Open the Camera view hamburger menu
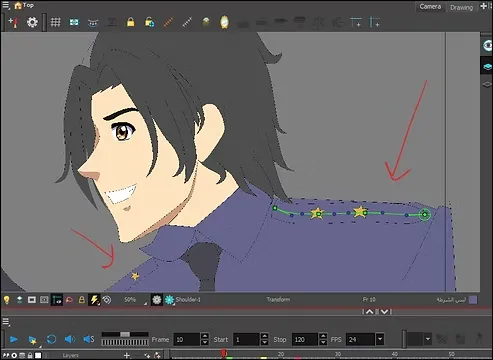493x360 pixels. pyautogui.click(x=6, y=5)
